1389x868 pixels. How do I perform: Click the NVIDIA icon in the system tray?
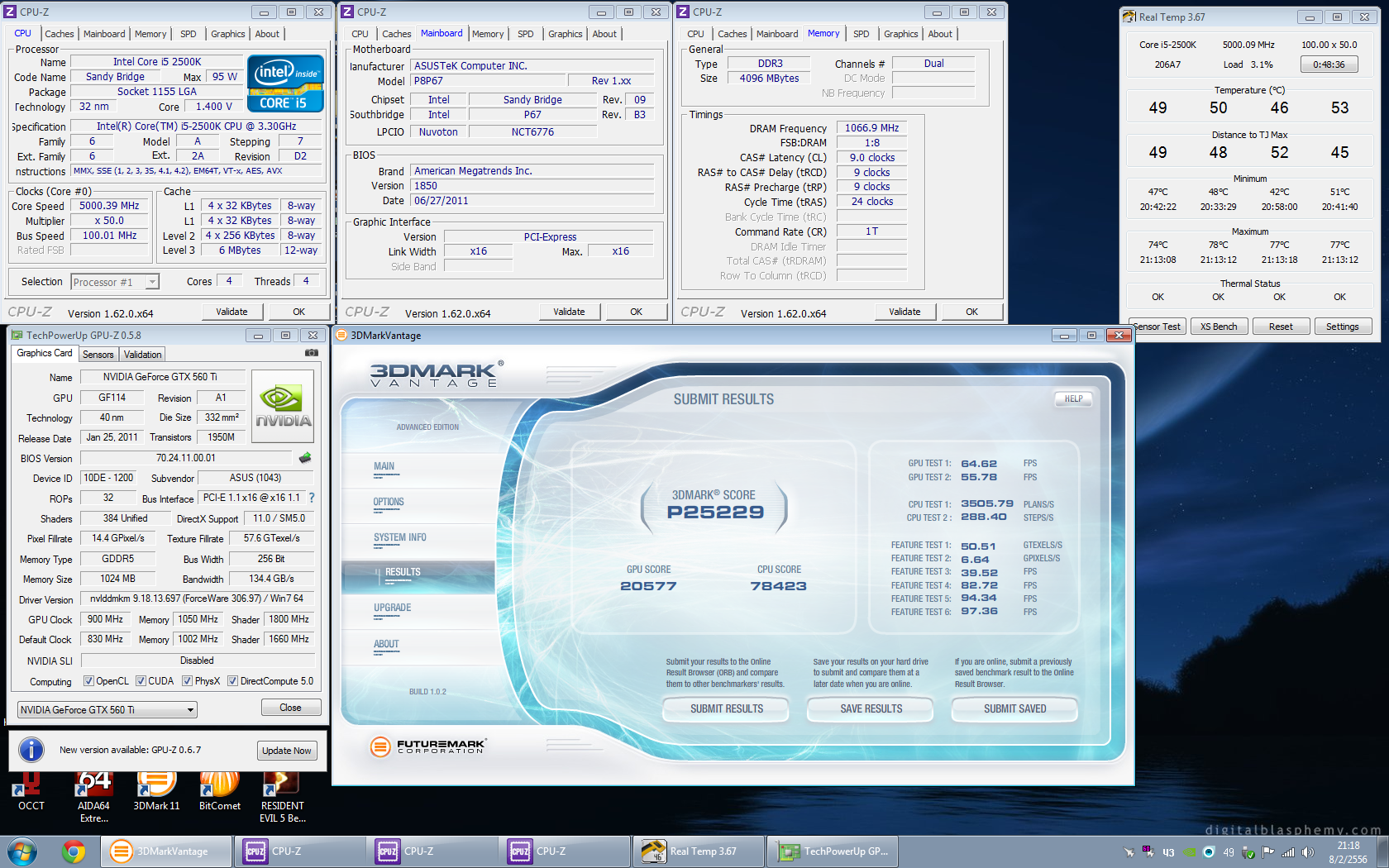[x=1188, y=852]
